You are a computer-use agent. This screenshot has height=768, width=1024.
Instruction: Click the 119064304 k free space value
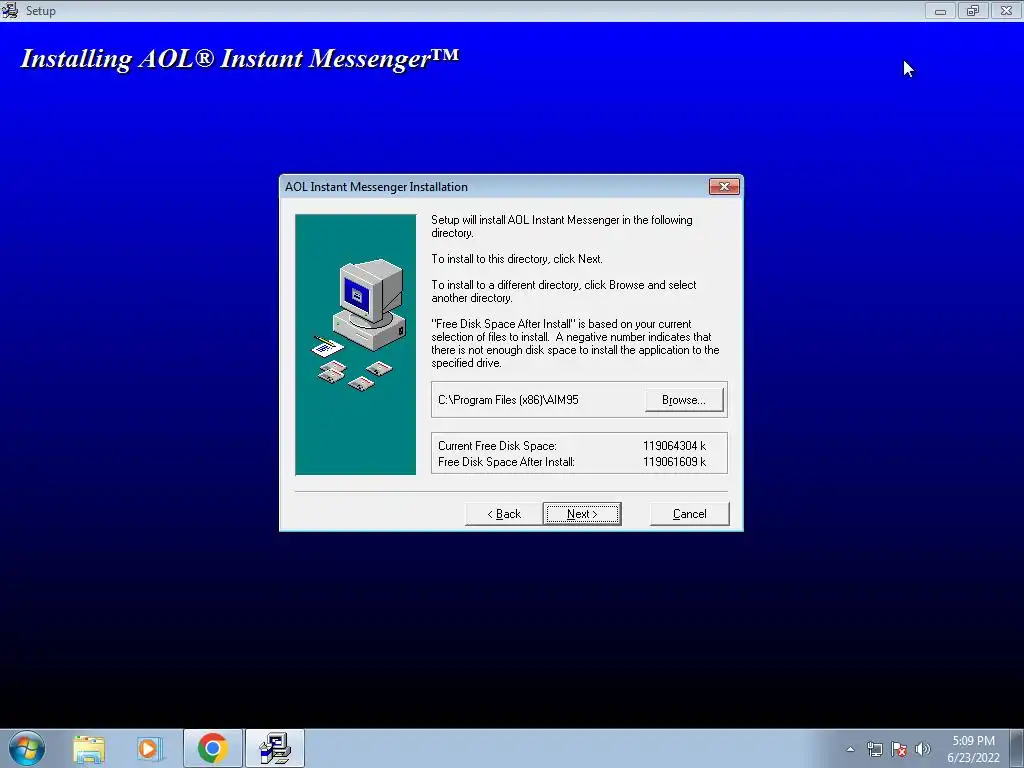(674, 446)
